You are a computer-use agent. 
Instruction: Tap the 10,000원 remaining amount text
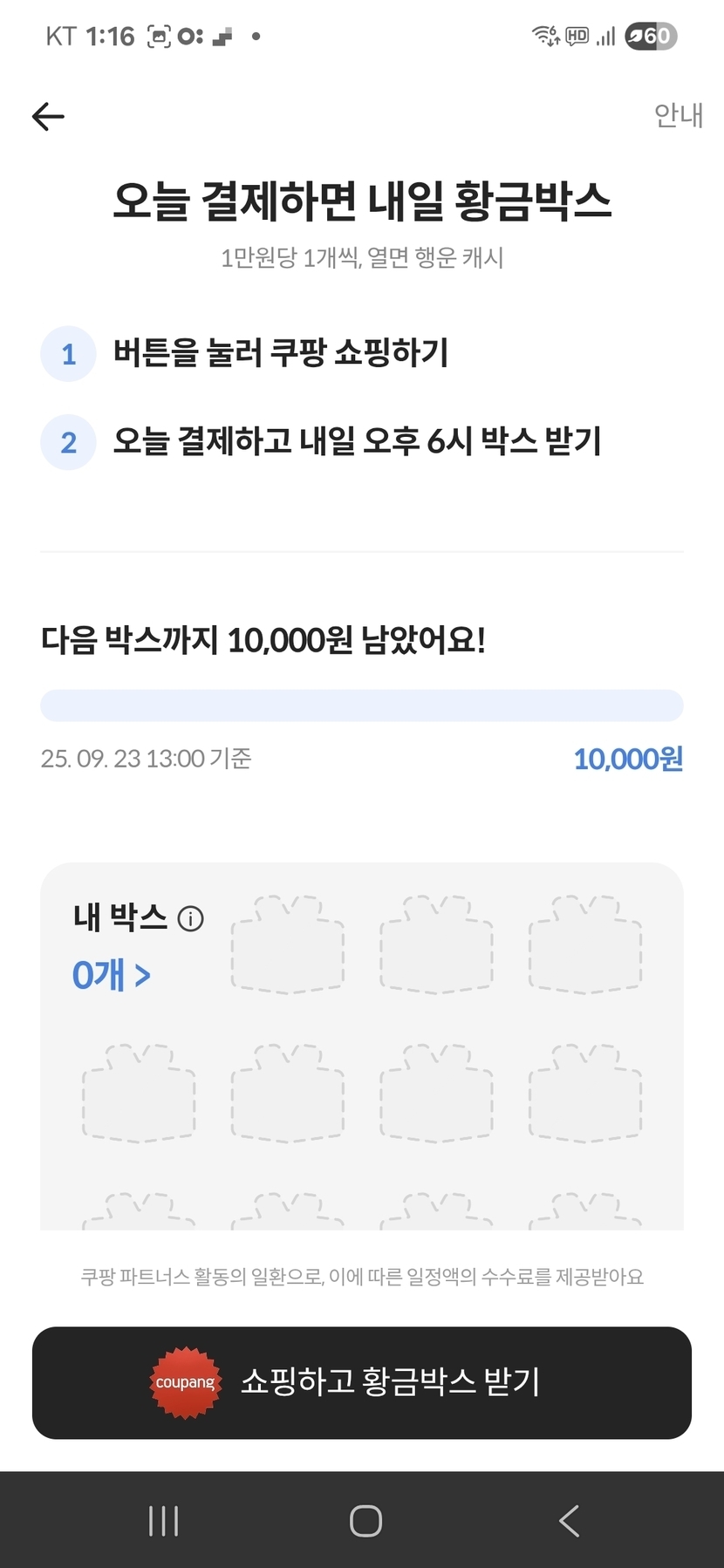627,759
